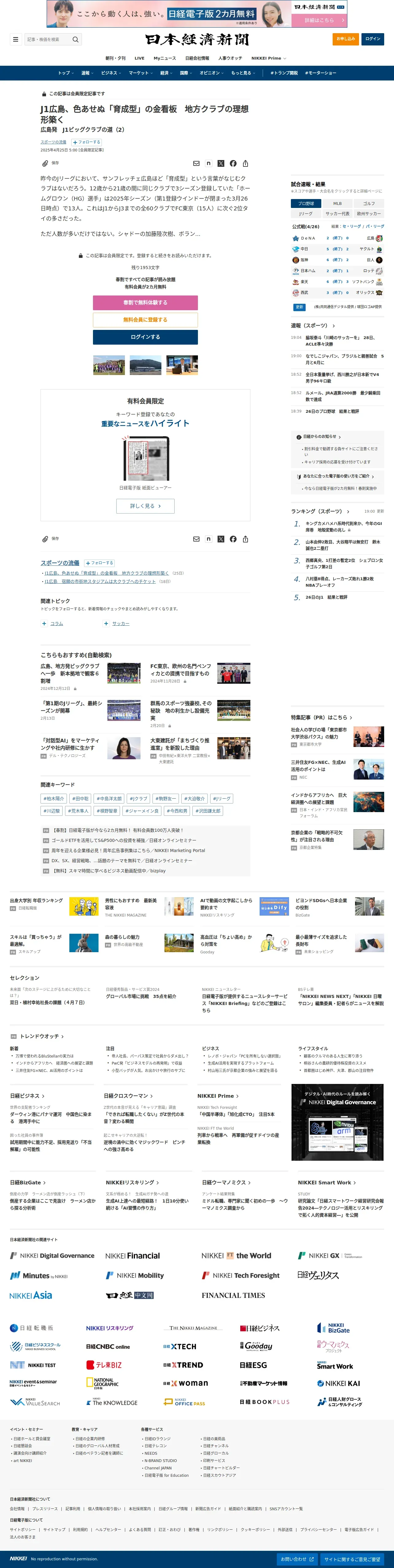Click the pink 春割で無料体験する button

pos(145,303)
